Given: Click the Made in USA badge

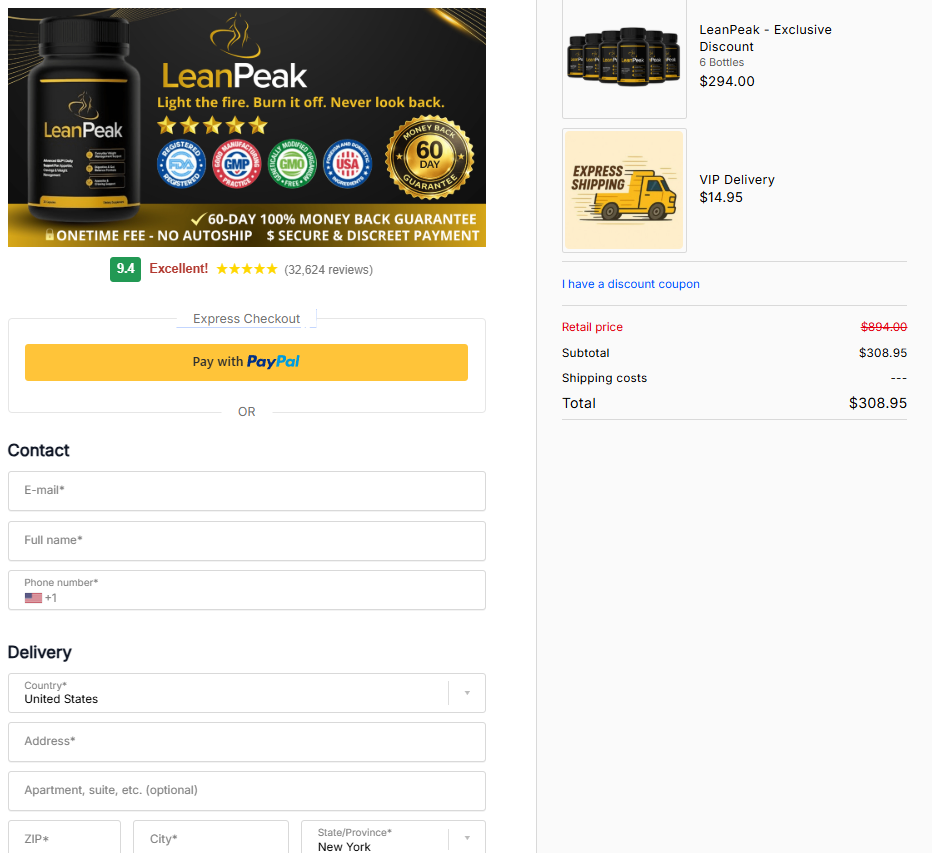Looking at the screenshot, I should click(x=347, y=164).
